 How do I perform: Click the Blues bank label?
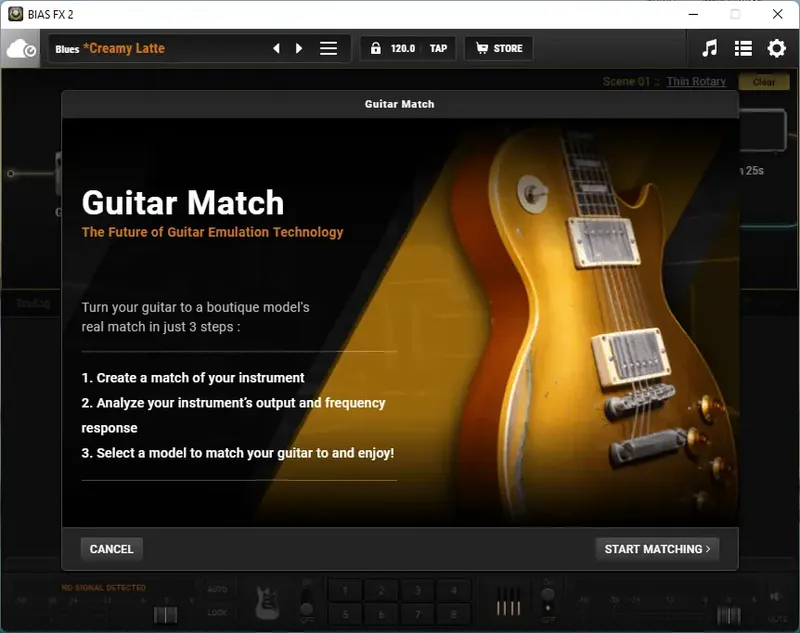coord(67,49)
